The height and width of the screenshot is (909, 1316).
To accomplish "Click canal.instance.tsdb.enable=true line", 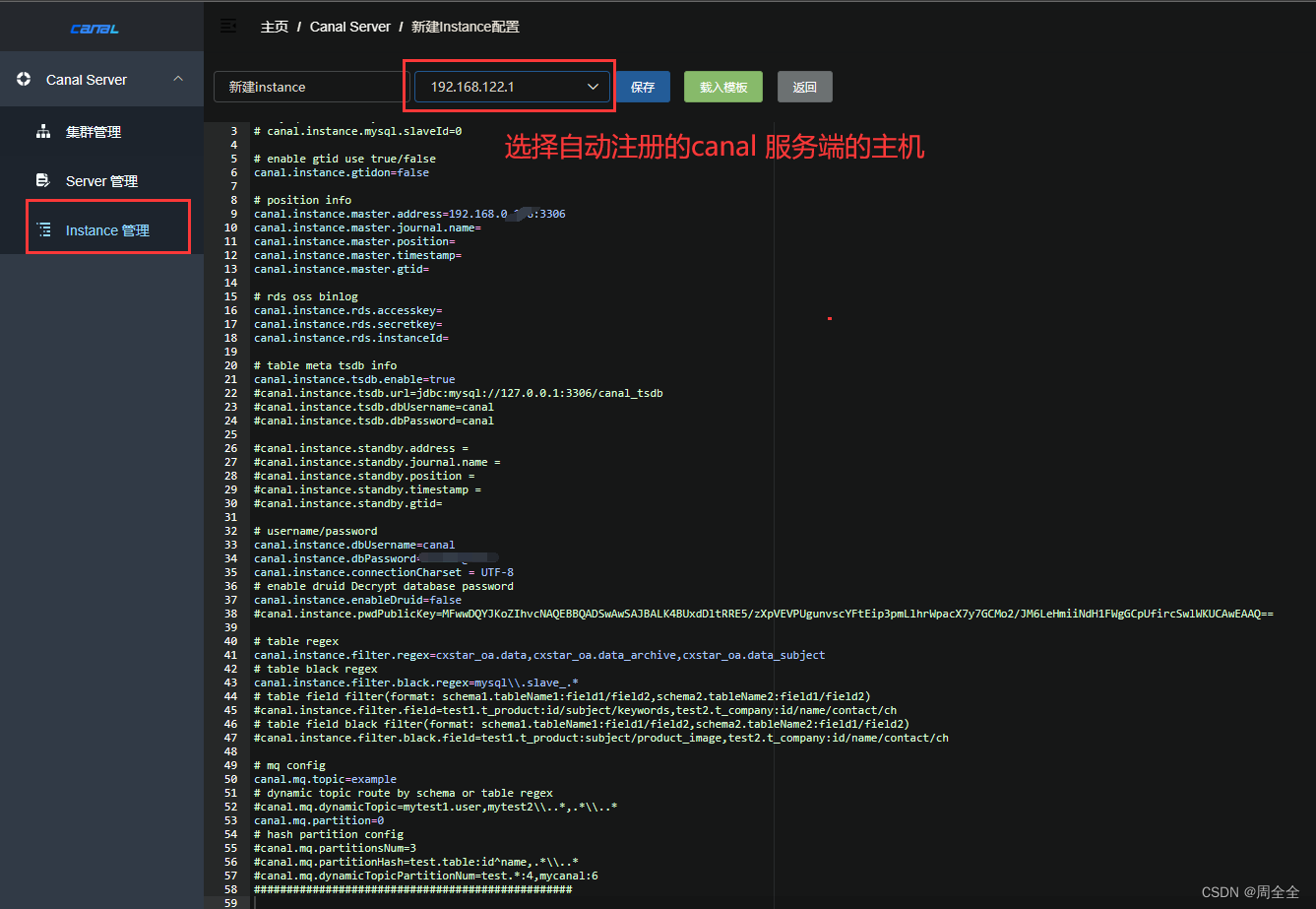I will 354,379.
